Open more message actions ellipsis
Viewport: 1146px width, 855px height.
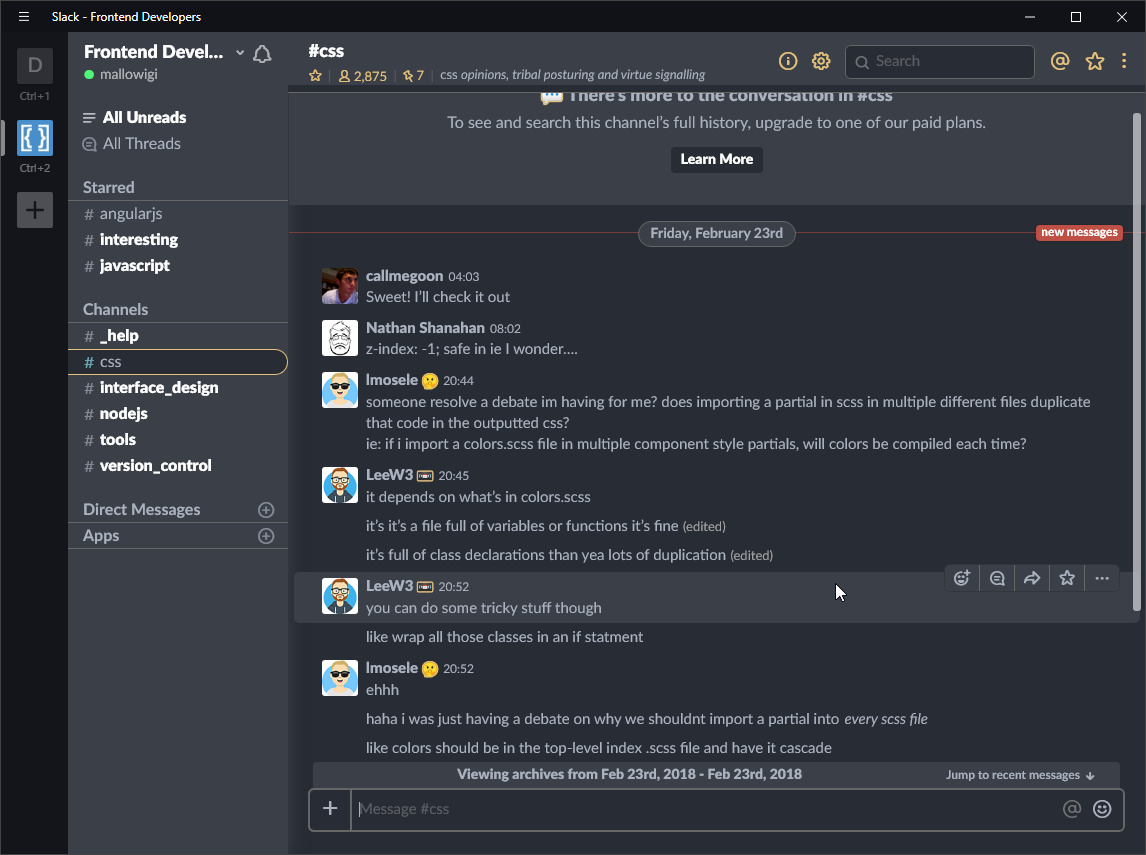click(1102, 579)
